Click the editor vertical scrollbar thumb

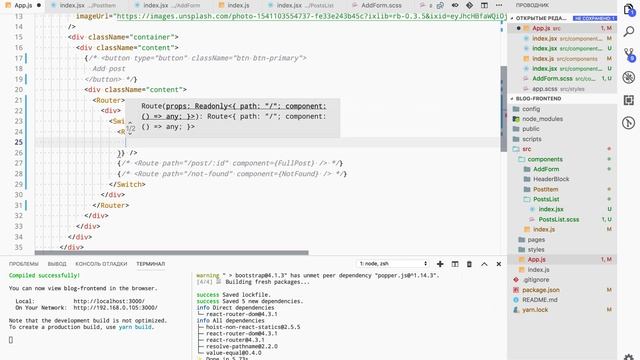pos(504,109)
